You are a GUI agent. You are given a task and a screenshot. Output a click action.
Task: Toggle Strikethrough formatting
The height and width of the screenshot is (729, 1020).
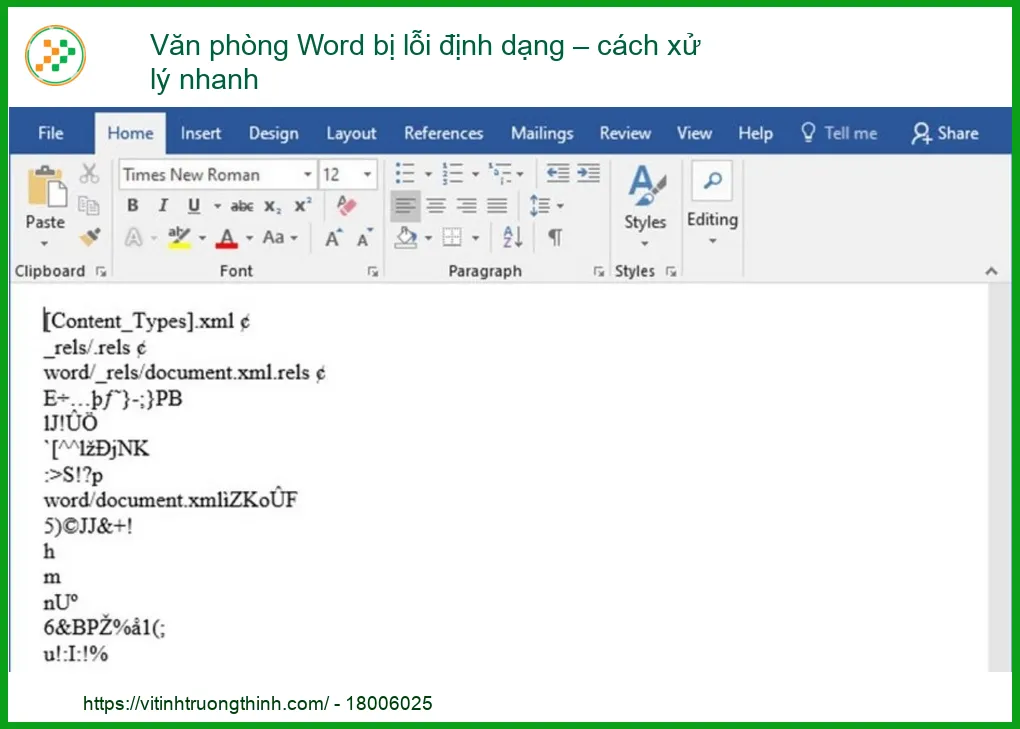(x=241, y=206)
